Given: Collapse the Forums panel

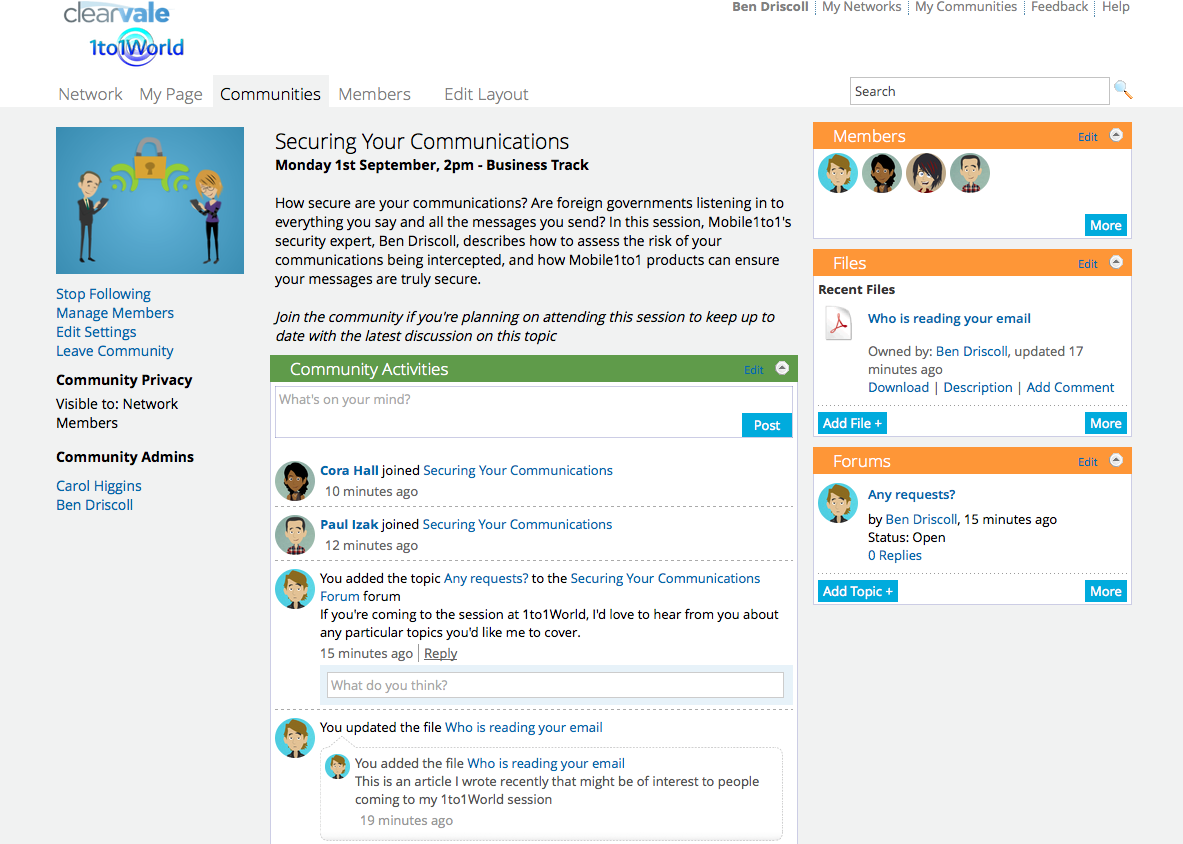Looking at the screenshot, I should point(1116,460).
